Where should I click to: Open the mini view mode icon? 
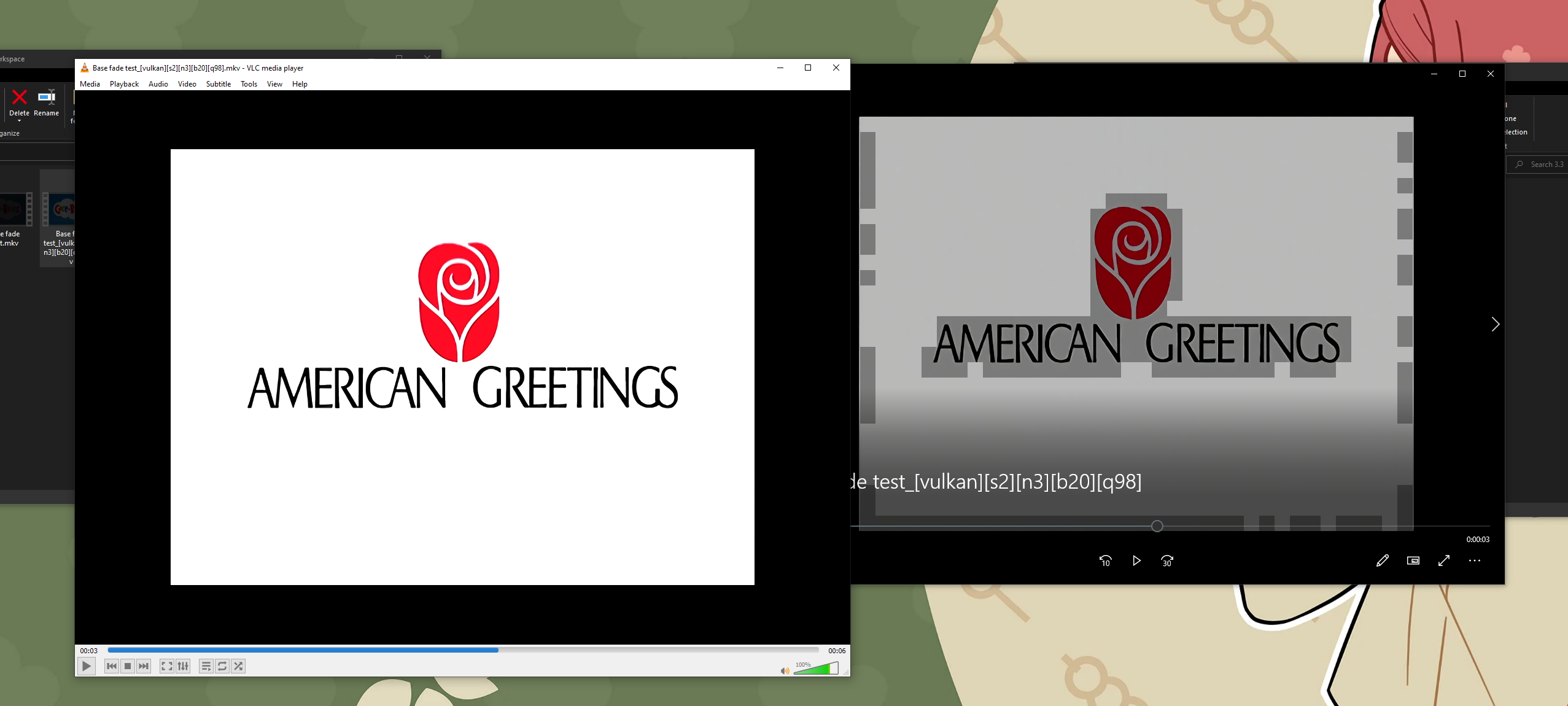click(1413, 561)
